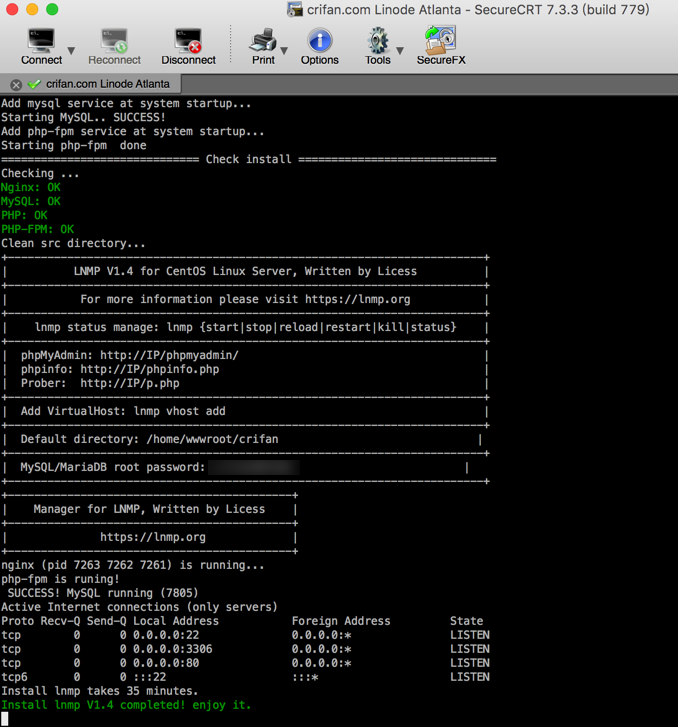The width and height of the screenshot is (678, 727).
Task: Click the 'nginx (pid 7263 7262 7261)' line
Action: pos(133,565)
